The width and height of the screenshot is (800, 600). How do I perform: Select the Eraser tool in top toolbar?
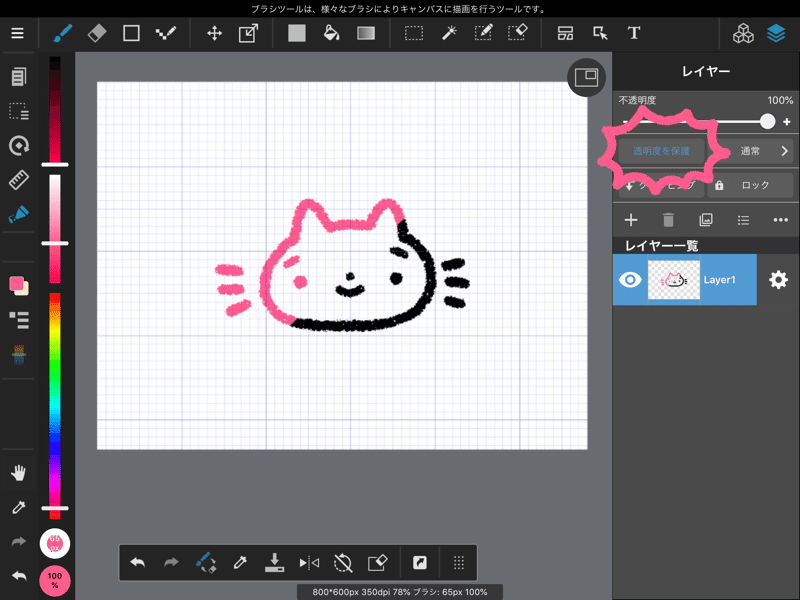tap(97, 33)
